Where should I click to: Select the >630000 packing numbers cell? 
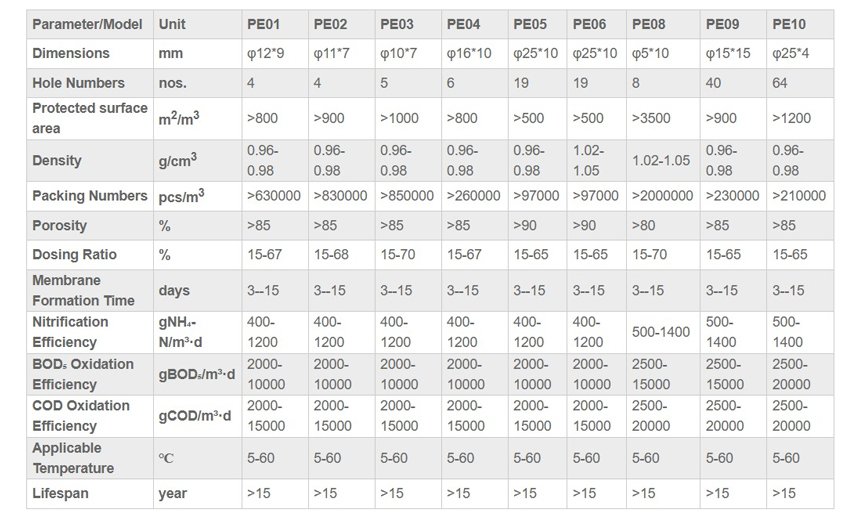pyautogui.click(x=274, y=195)
